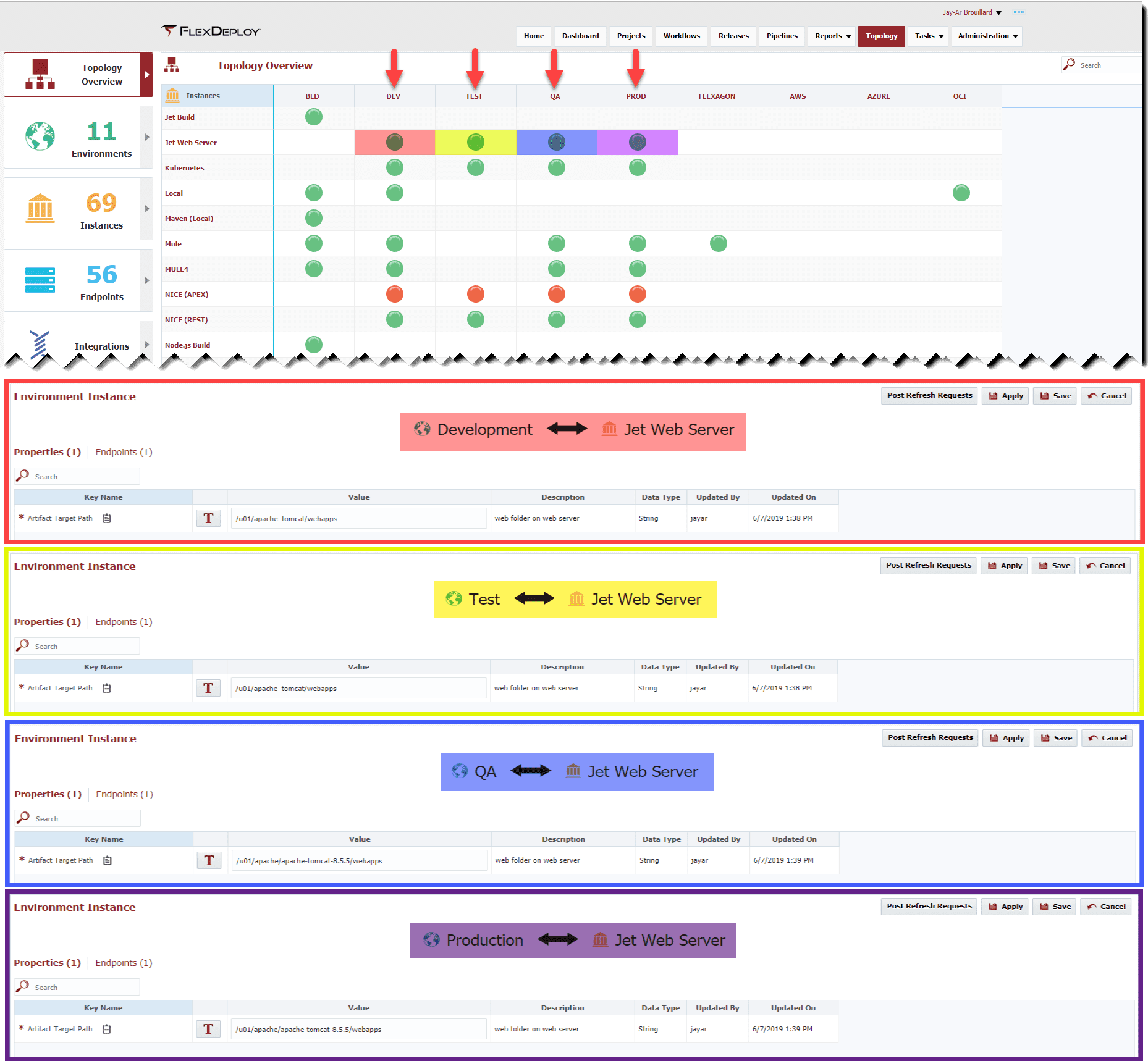Click the Jet Web Server DEV cell highlighted red
Screen dimensions: 1148x1061
point(395,142)
